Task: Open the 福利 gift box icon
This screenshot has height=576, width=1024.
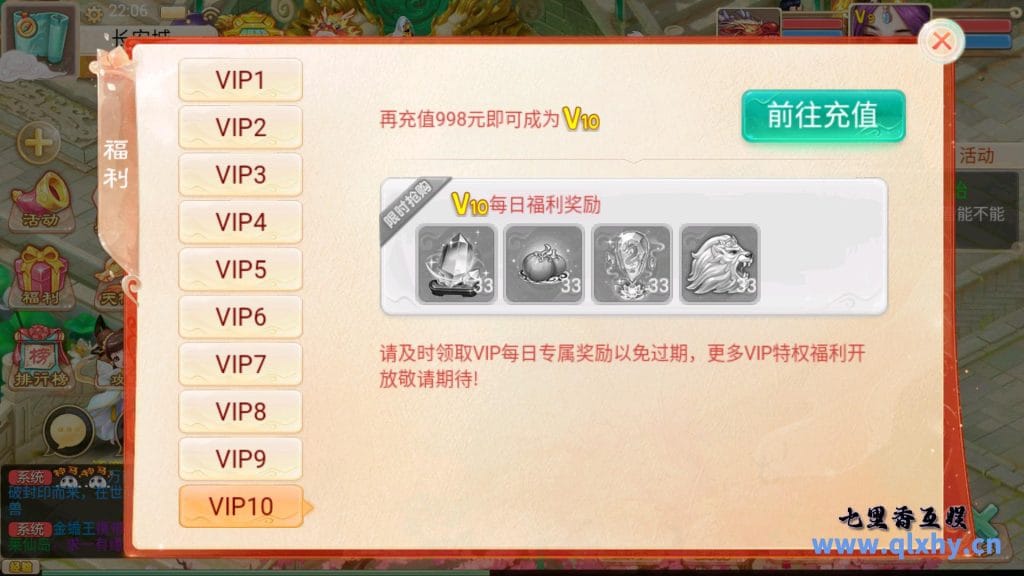Action: coord(40,276)
